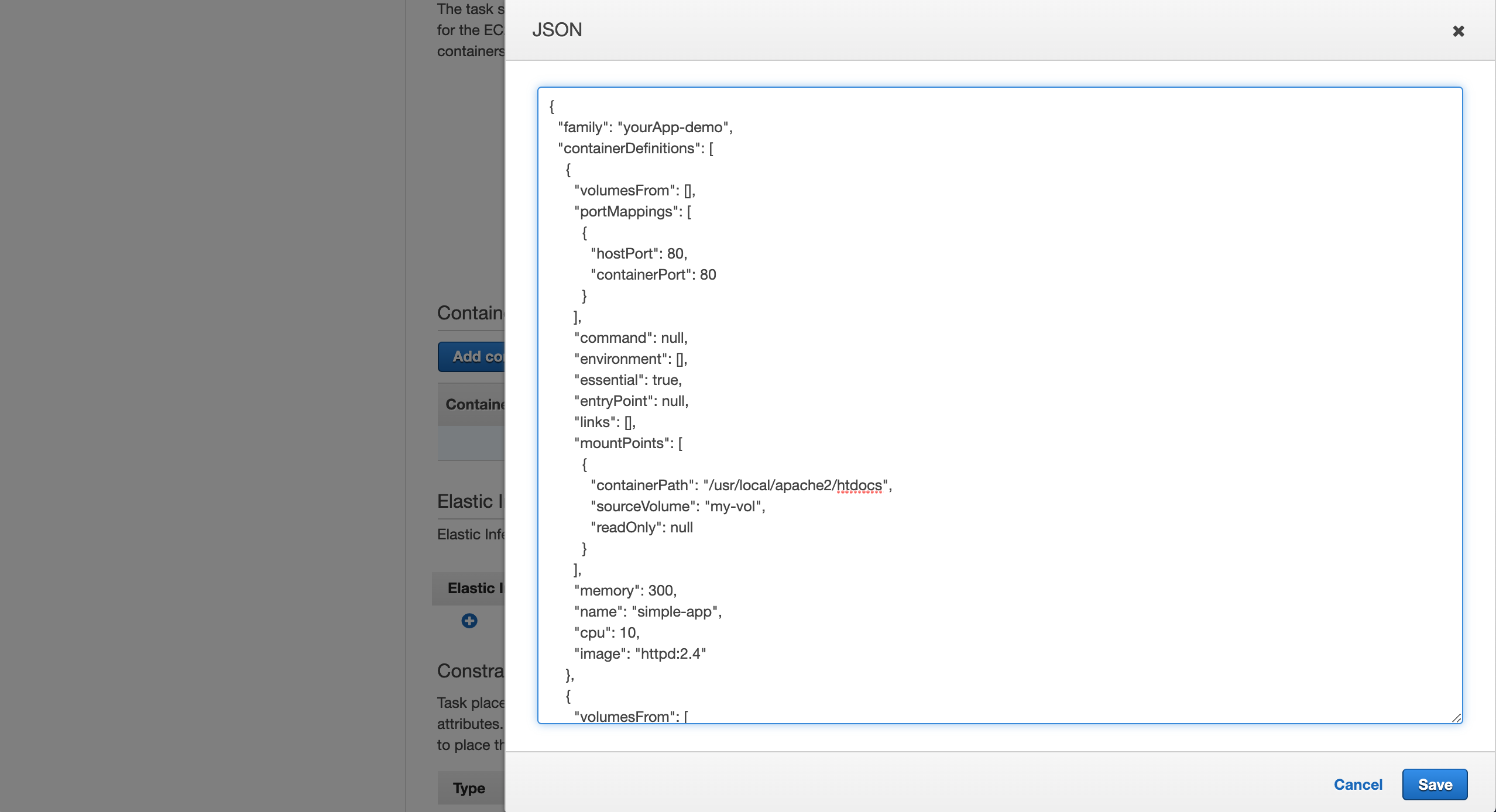Click the JSON dialog title
The image size is (1496, 812).
click(557, 30)
